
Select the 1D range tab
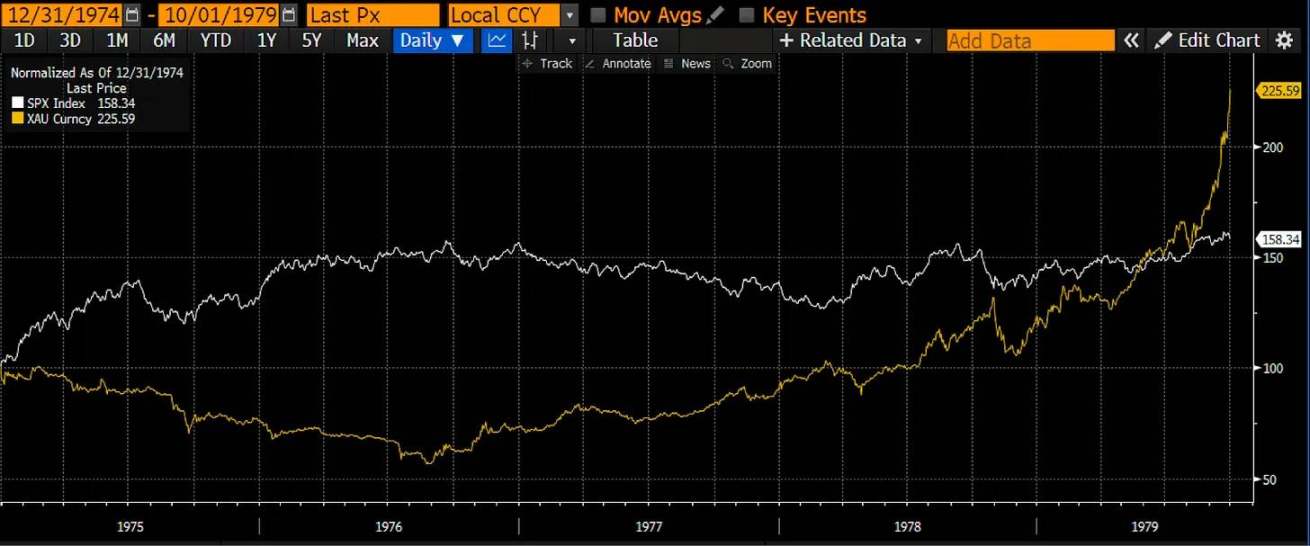[23, 40]
